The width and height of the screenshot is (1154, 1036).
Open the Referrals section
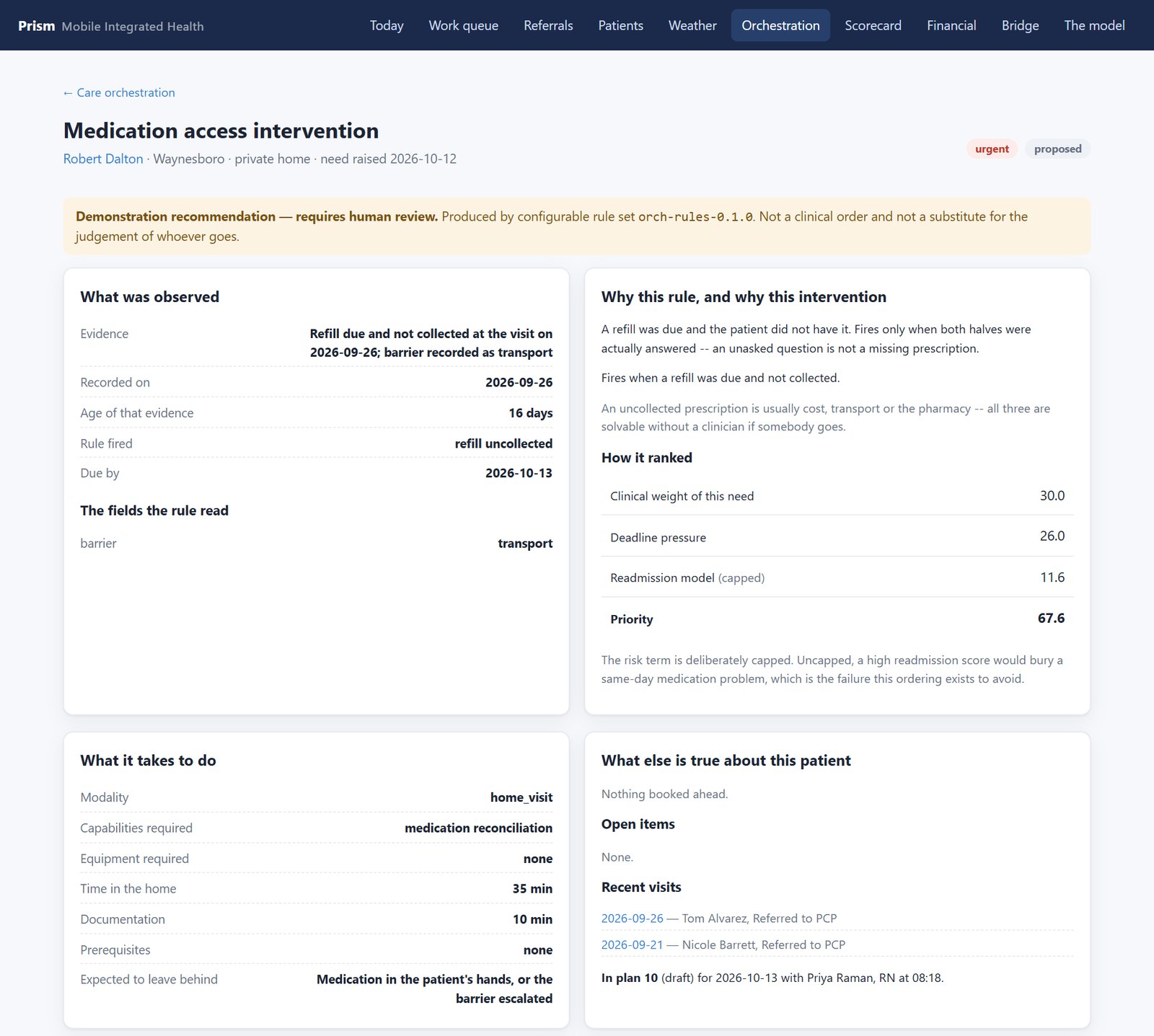click(548, 25)
